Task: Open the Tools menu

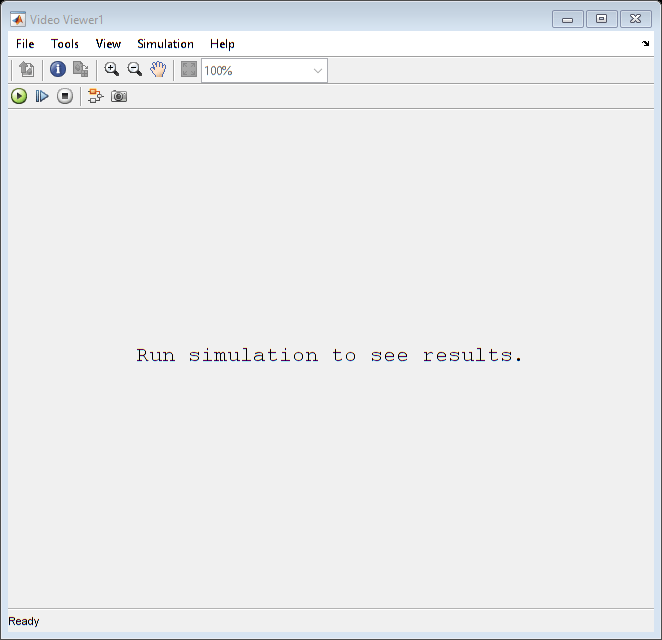Action: tap(65, 44)
